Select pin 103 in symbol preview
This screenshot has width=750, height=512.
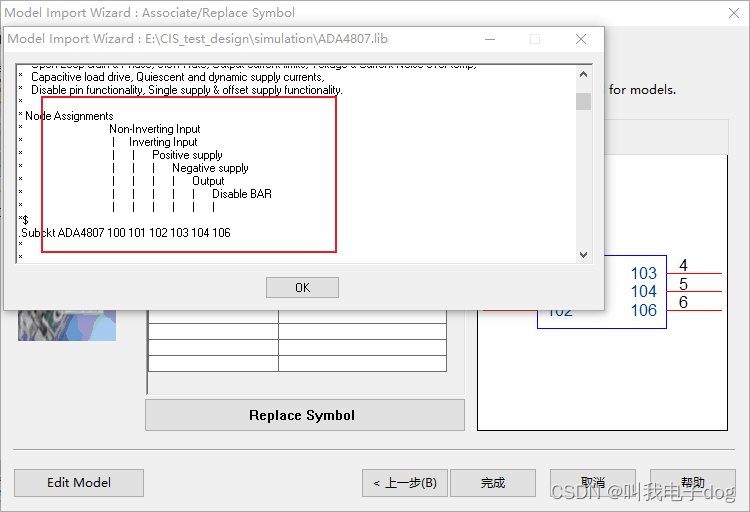coord(644,273)
